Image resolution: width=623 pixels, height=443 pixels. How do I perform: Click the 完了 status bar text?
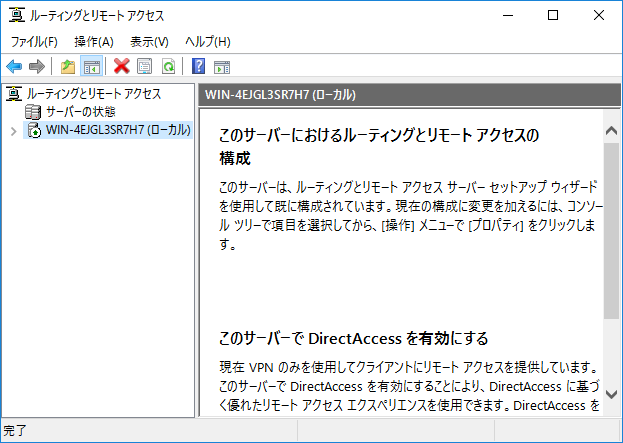click(x=15, y=430)
